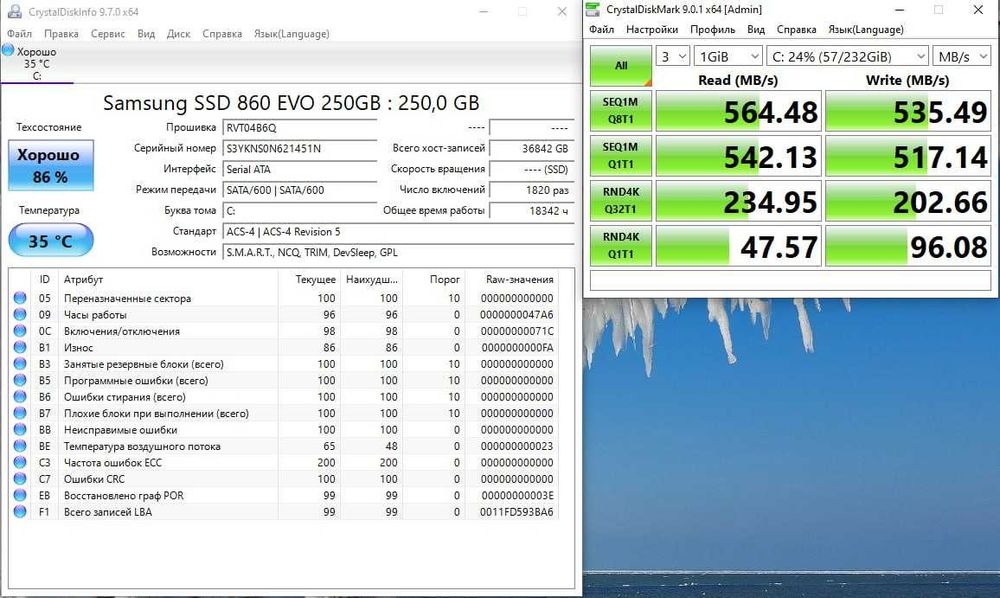This screenshot has width=1000, height=598.
Task: Open Справка menu in CrystalDiskMark
Action: [x=797, y=29]
